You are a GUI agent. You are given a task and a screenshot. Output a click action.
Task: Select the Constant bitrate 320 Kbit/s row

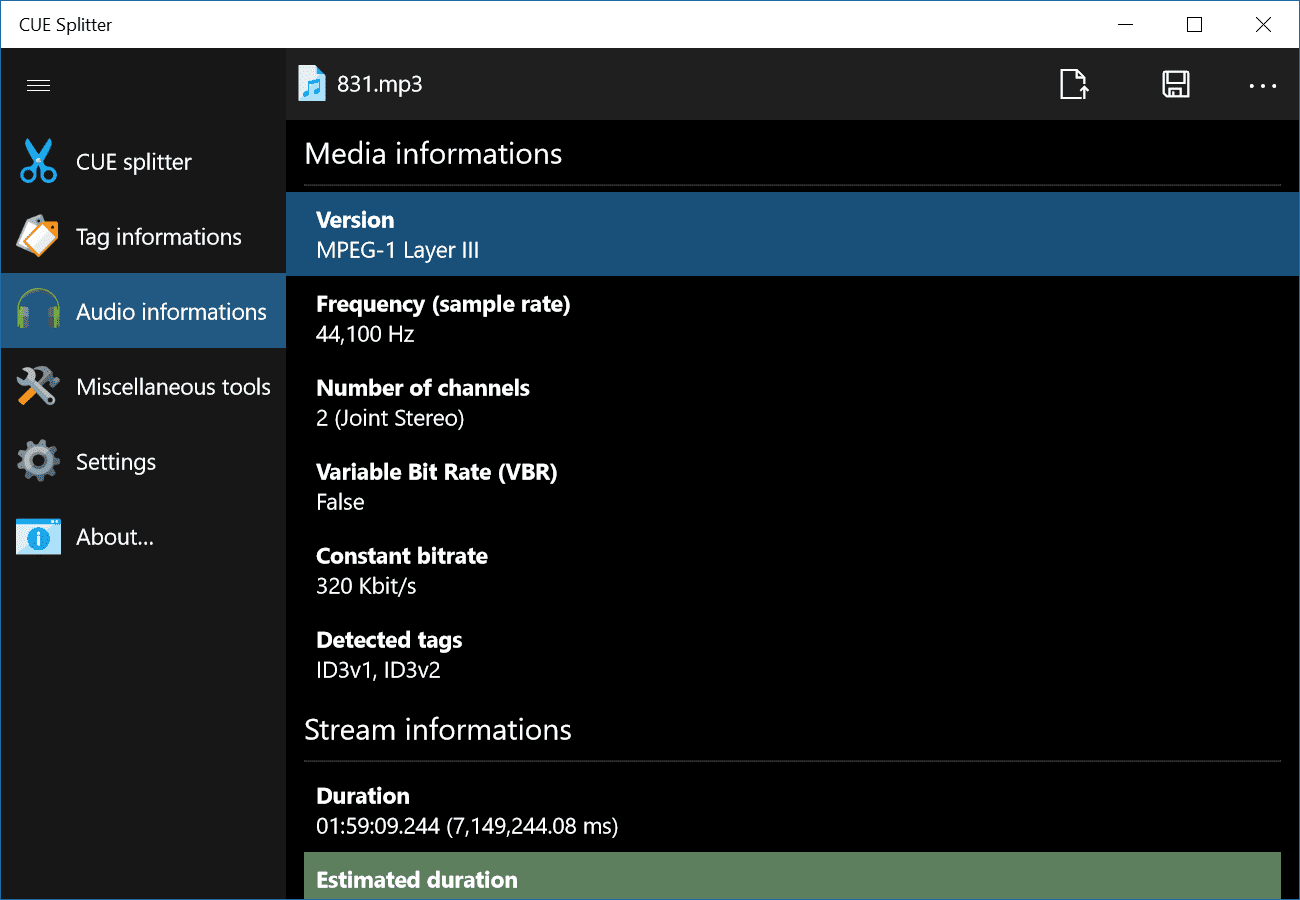point(792,570)
